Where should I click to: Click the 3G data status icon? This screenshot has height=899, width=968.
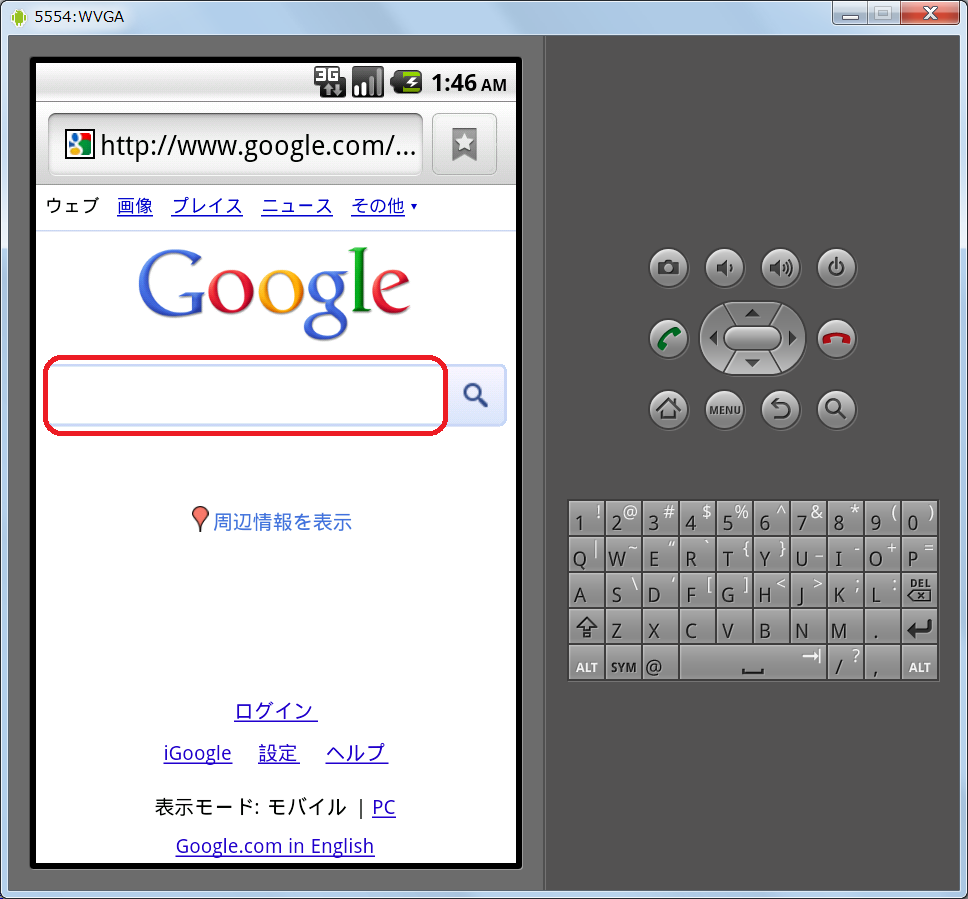[329, 82]
